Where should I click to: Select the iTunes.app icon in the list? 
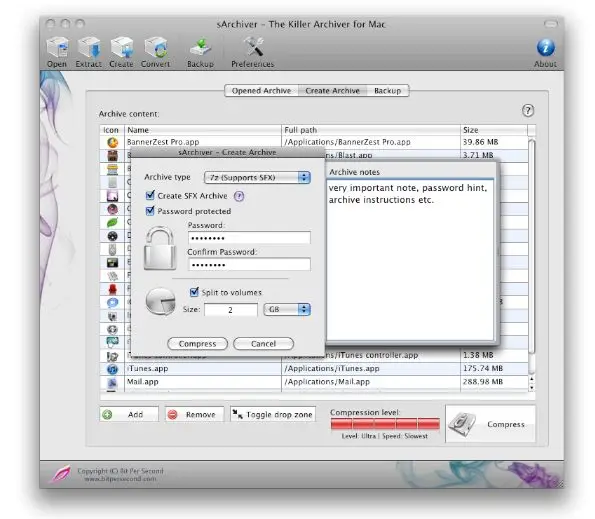[112, 369]
